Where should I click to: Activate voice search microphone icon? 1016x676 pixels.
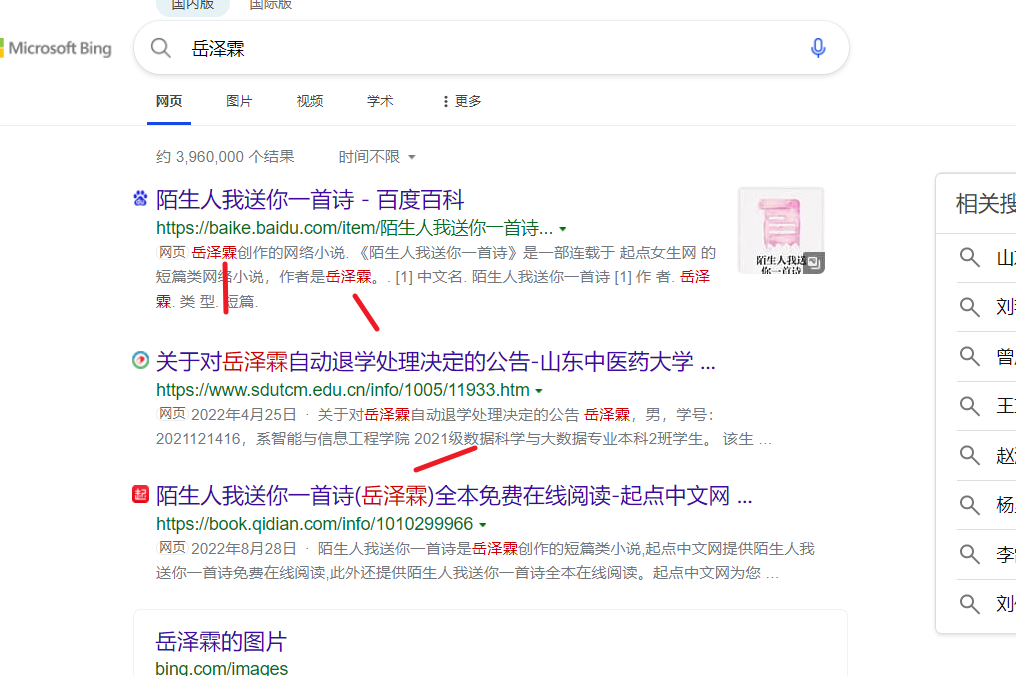[x=818, y=48]
